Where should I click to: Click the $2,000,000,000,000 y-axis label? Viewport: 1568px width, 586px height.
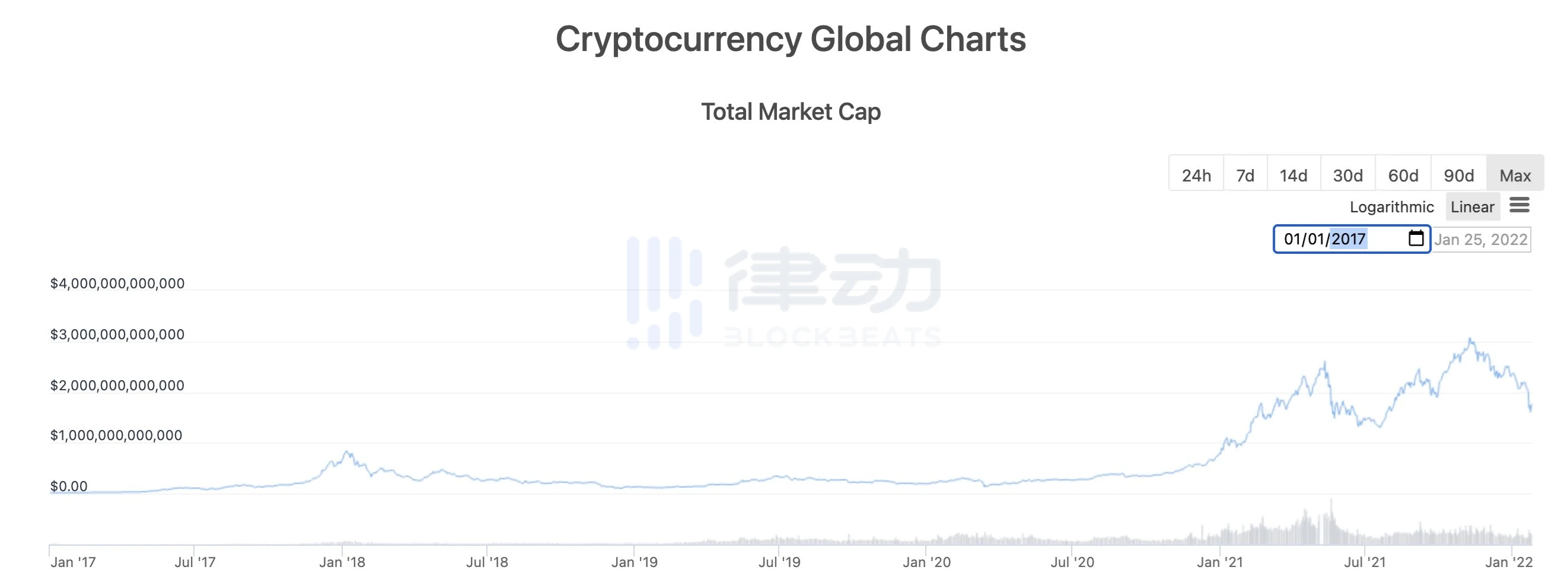pyautogui.click(x=117, y=385)
